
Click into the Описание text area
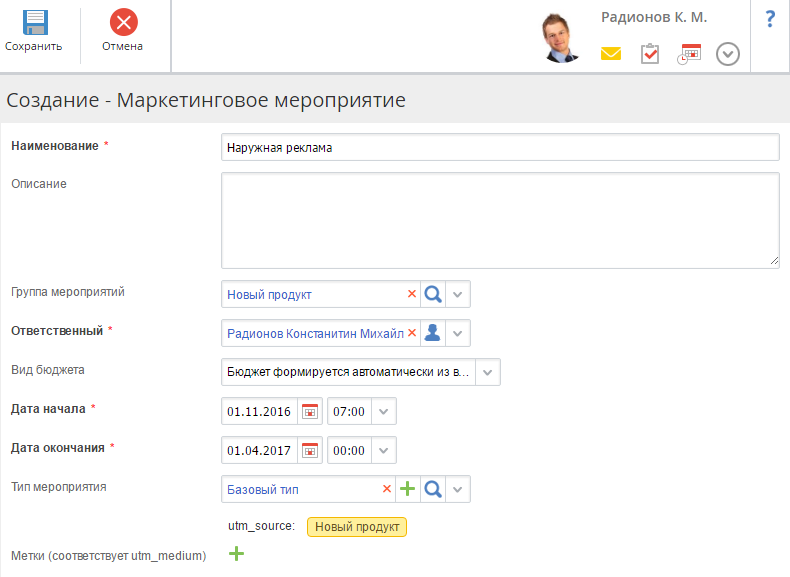(x=499, y=220)
